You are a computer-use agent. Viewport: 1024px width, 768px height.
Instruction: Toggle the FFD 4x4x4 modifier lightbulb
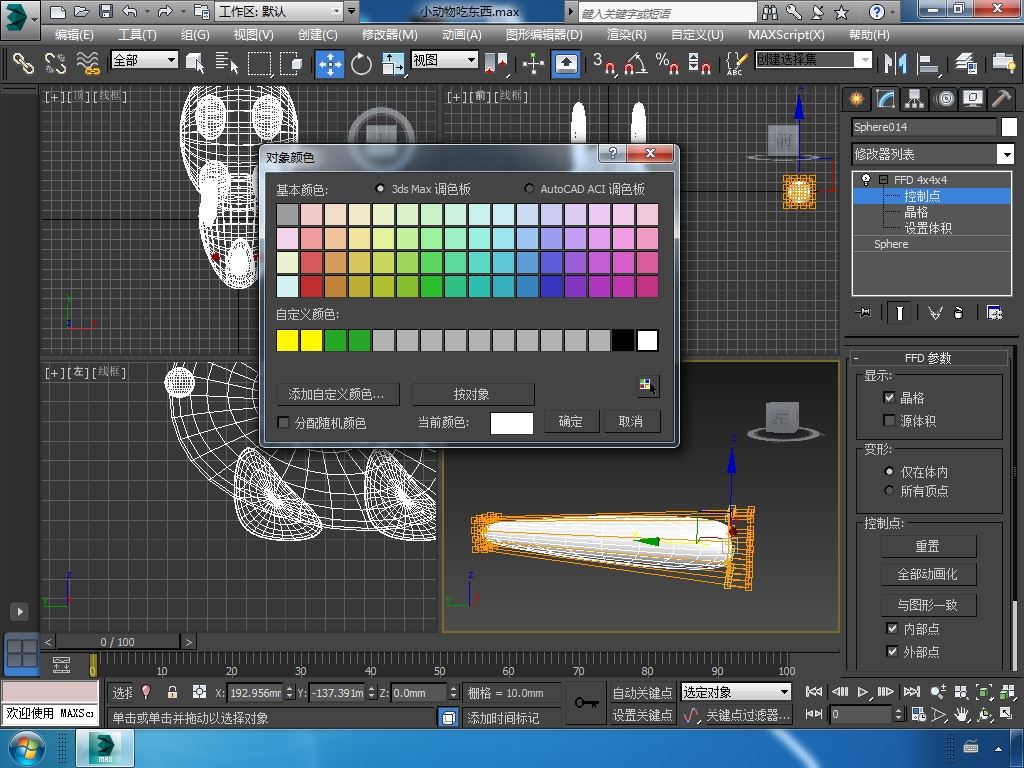pos(866,179)
